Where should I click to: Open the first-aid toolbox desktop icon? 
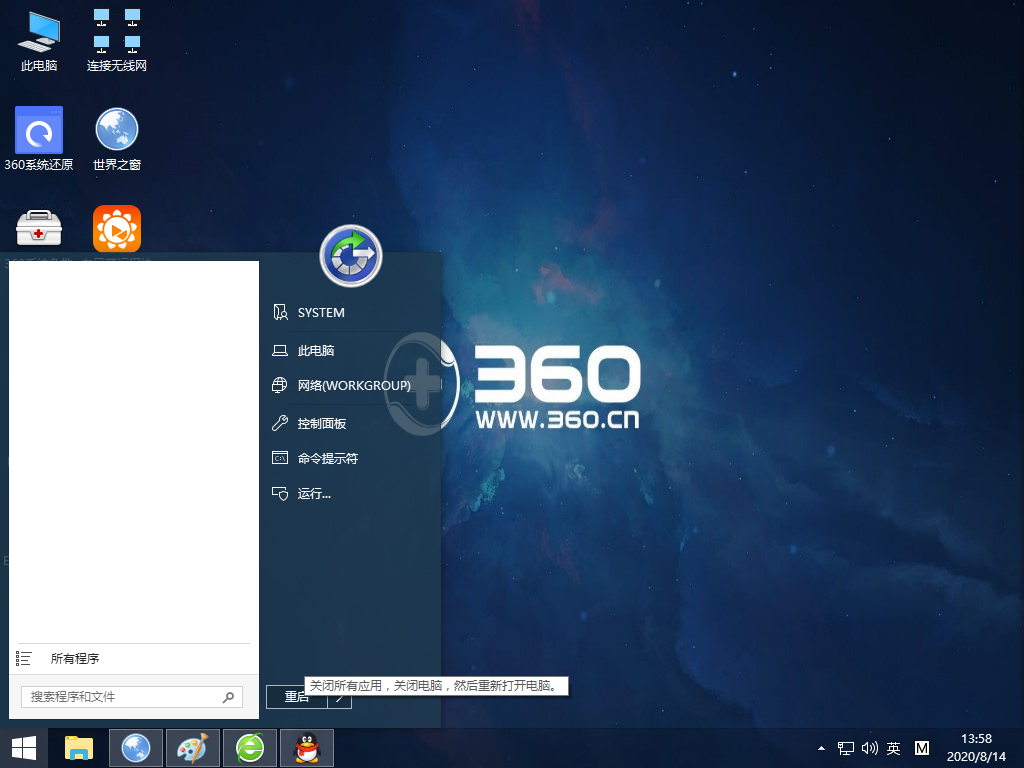click(39, 228)
